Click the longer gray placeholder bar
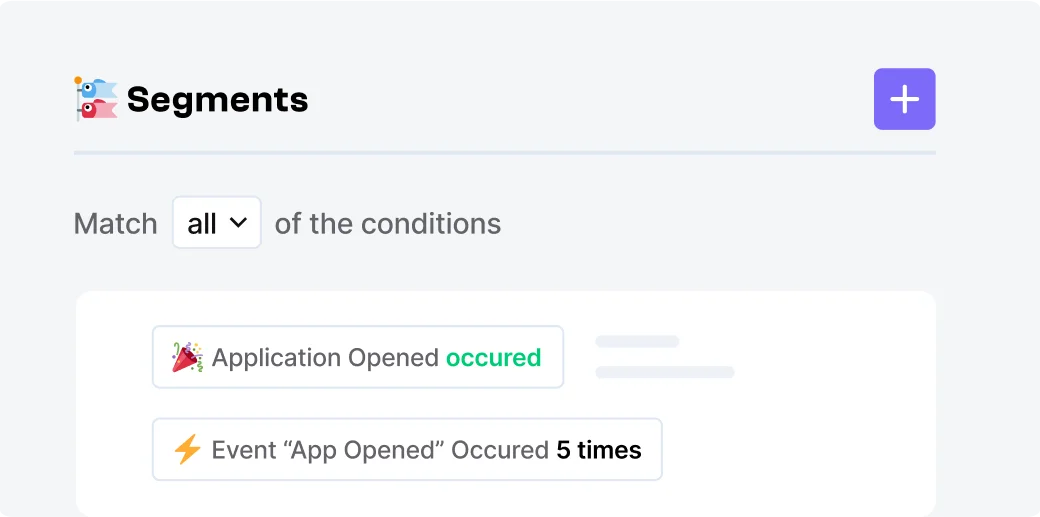 [x=664, y=372]
